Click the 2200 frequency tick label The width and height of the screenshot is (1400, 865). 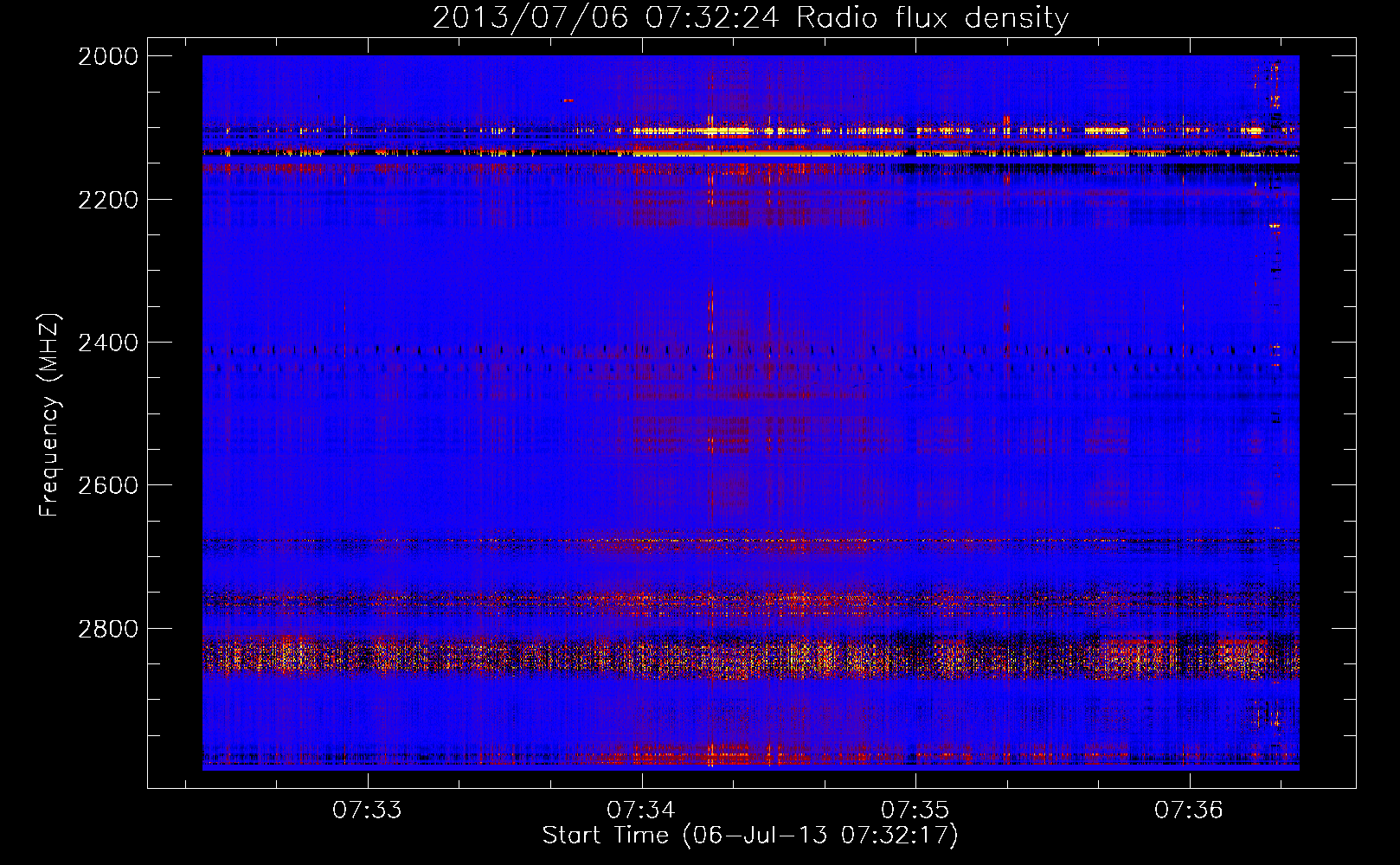point(108,200)
